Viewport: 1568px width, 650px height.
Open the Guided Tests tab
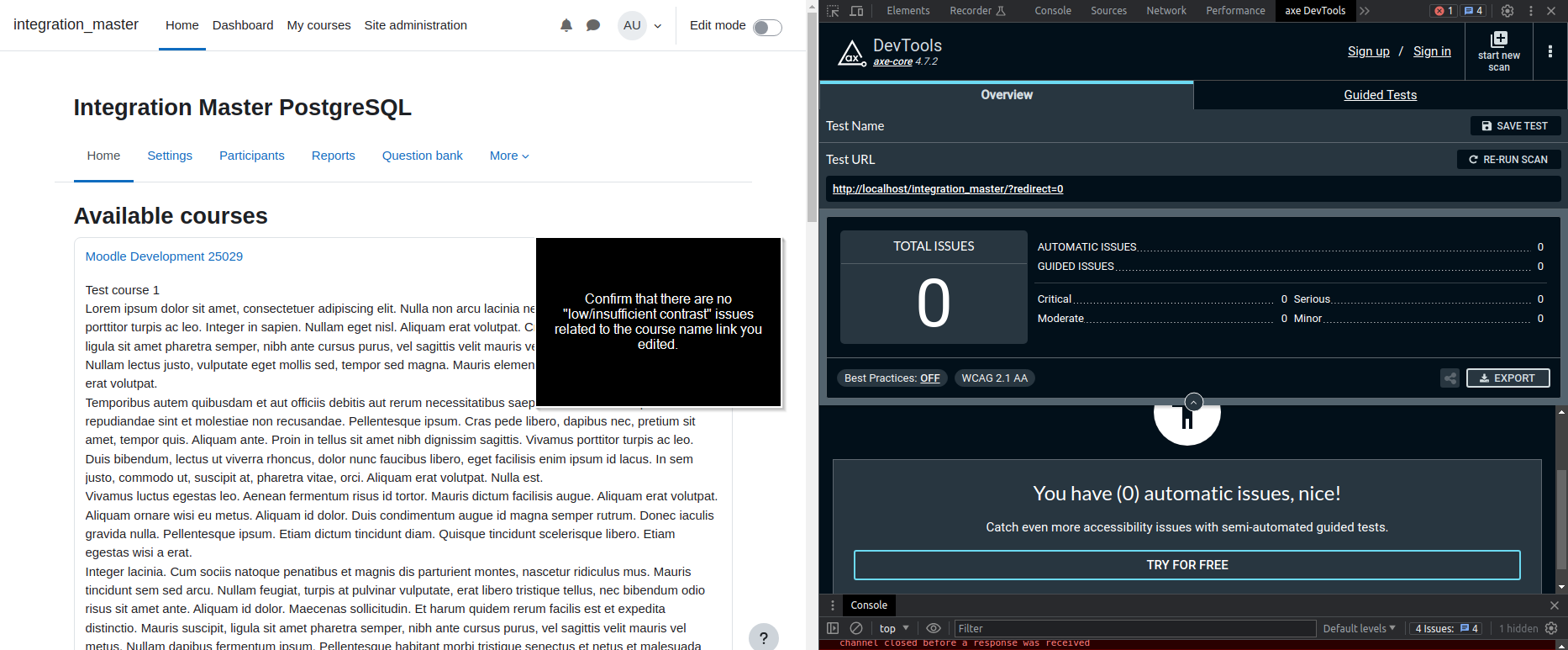[1380, 95]
